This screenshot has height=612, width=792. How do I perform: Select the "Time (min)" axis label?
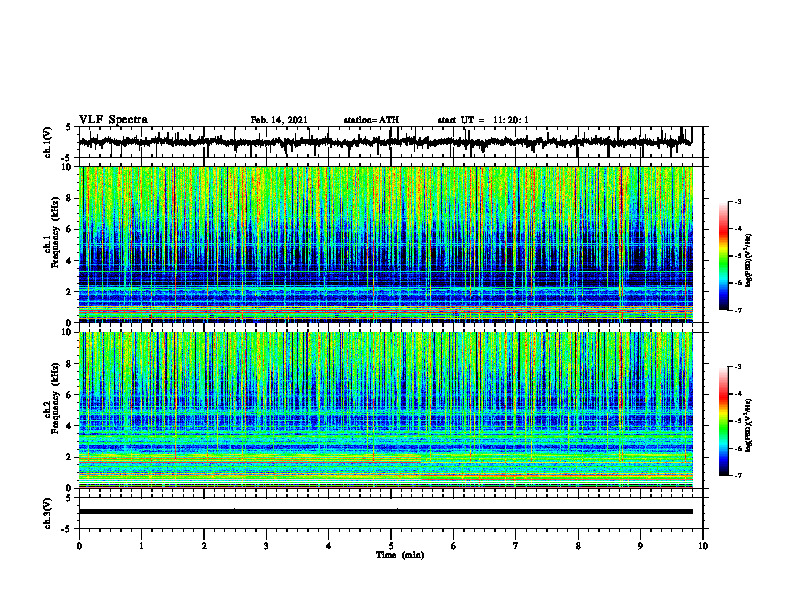400,555
